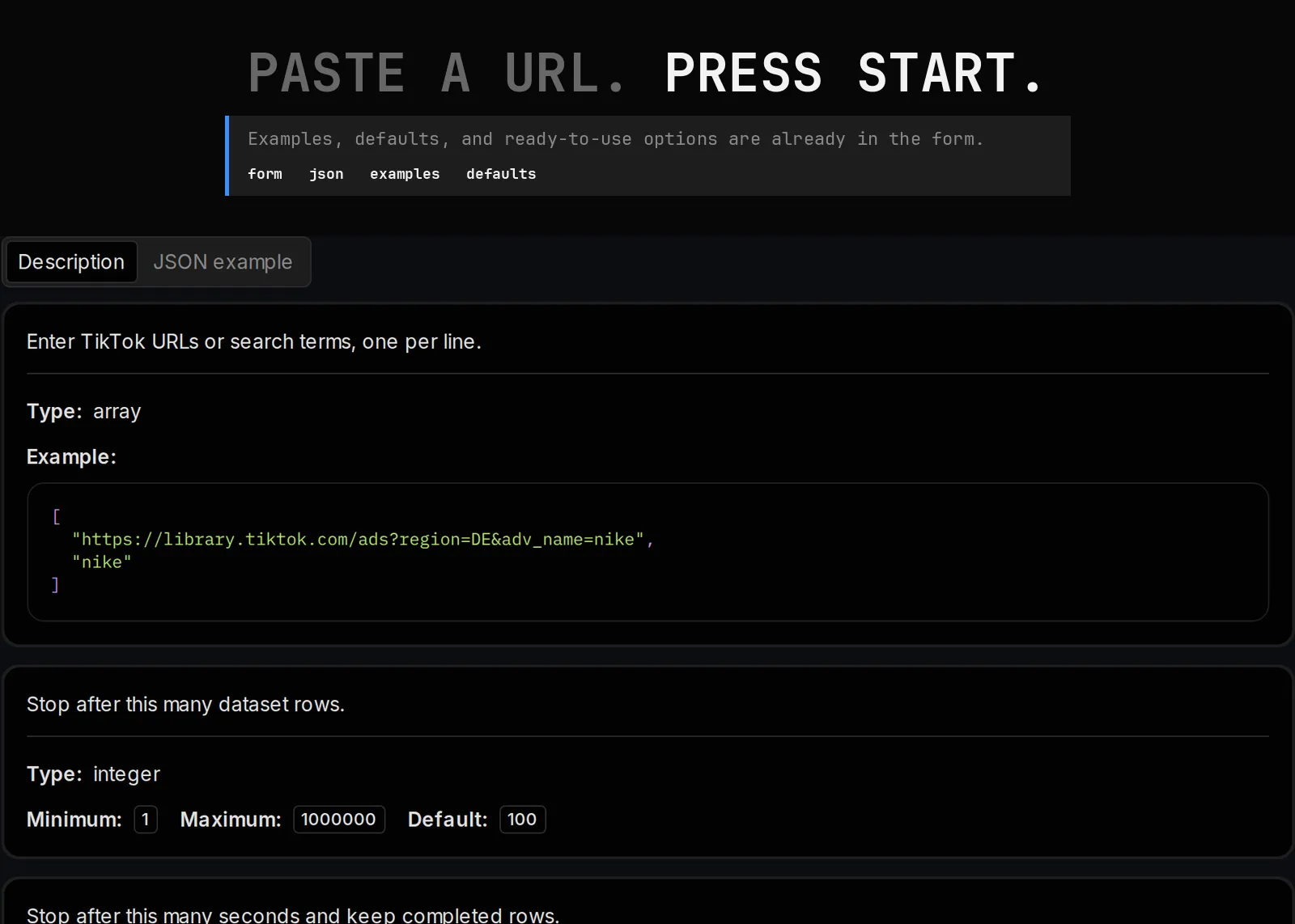Click the 'defaults' label in the banner
The height and width of the screenshot is (924, 1295).
pyautogui.click(x=501, y=174)
